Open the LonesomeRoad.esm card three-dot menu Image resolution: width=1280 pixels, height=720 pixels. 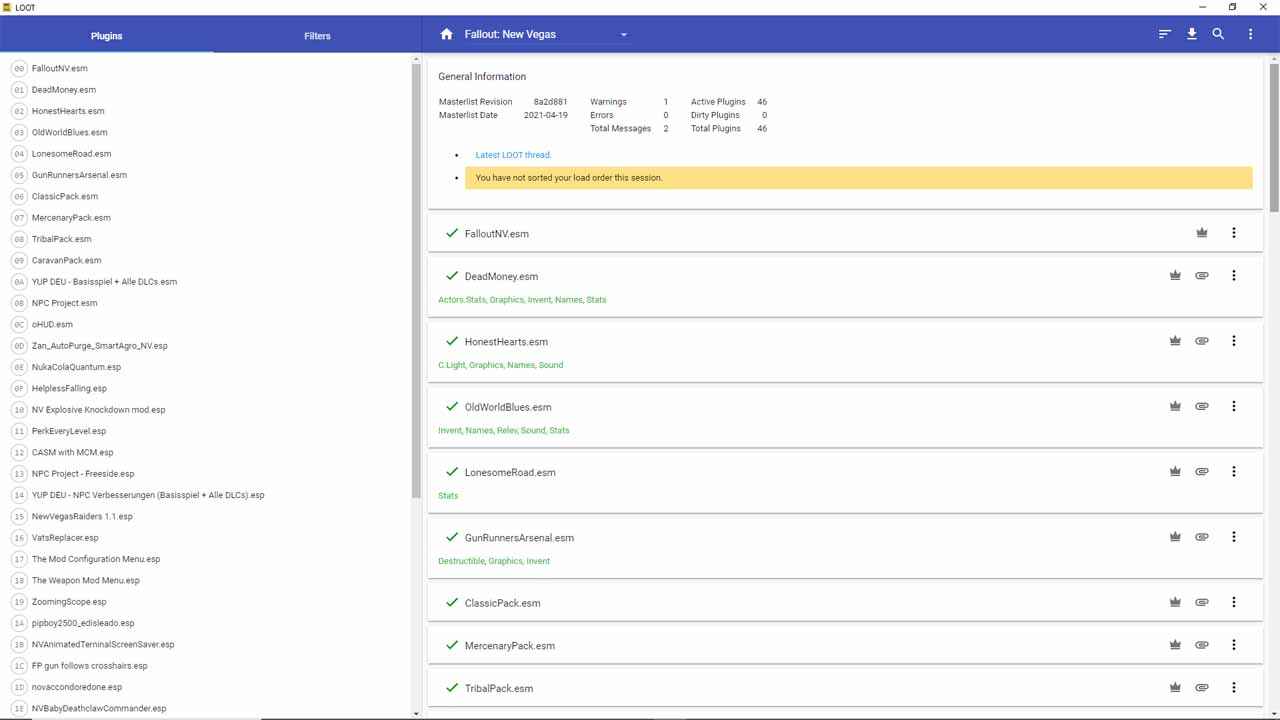pyautogui.click(x=1233, y=471)
